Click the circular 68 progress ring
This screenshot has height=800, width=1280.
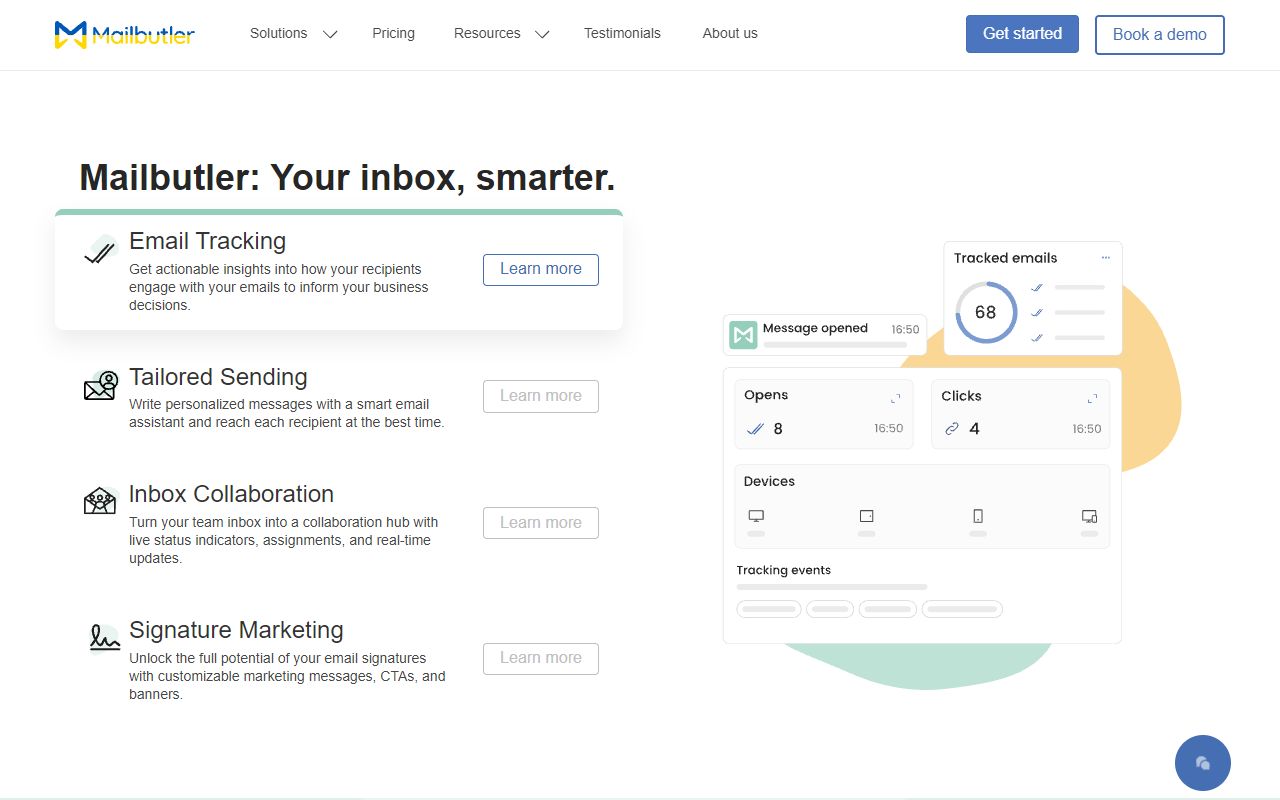(x=985, y=312)
